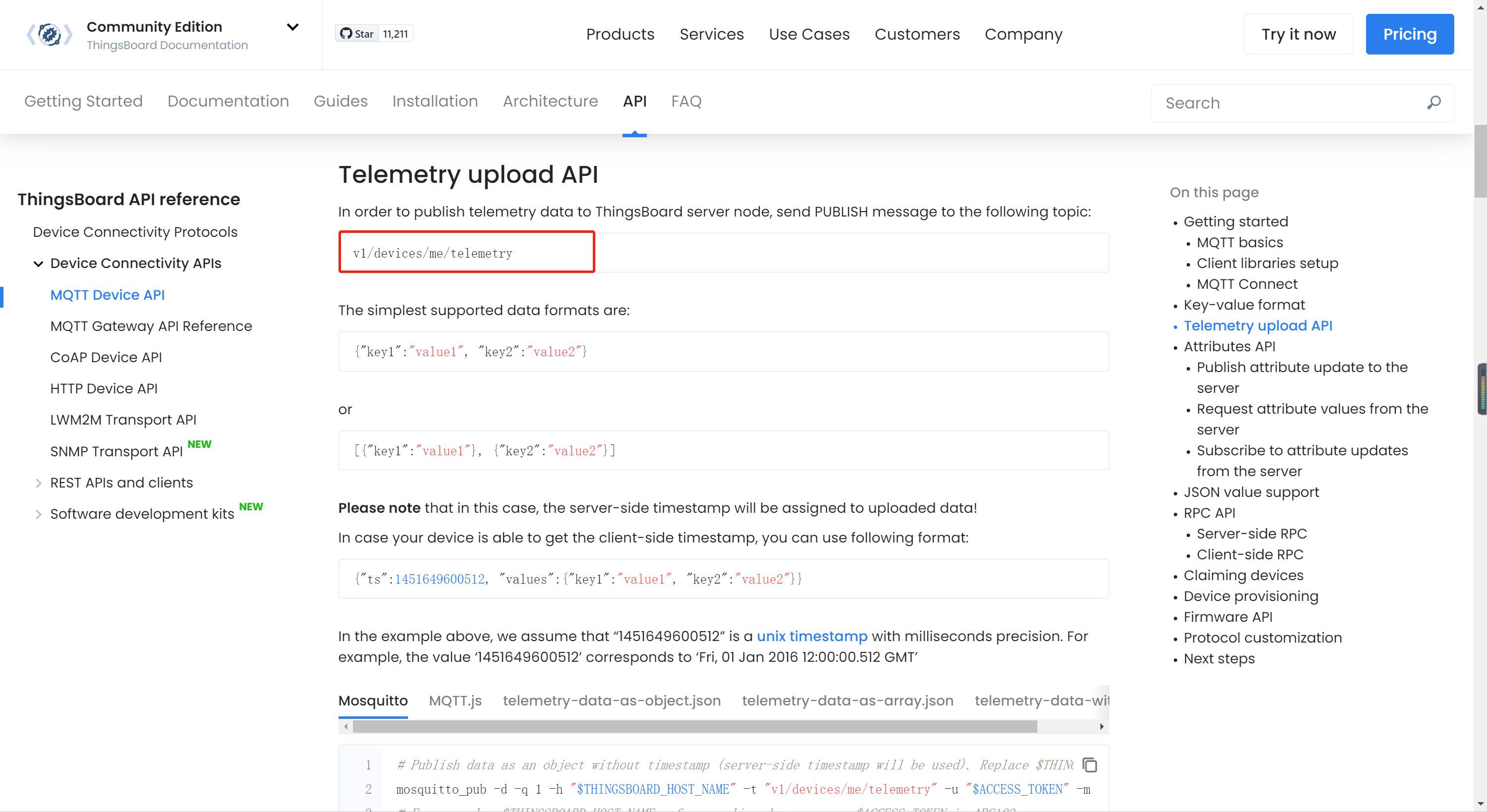
Task: Open LWM2M Transport API page
Action: (x=123, y=420)
